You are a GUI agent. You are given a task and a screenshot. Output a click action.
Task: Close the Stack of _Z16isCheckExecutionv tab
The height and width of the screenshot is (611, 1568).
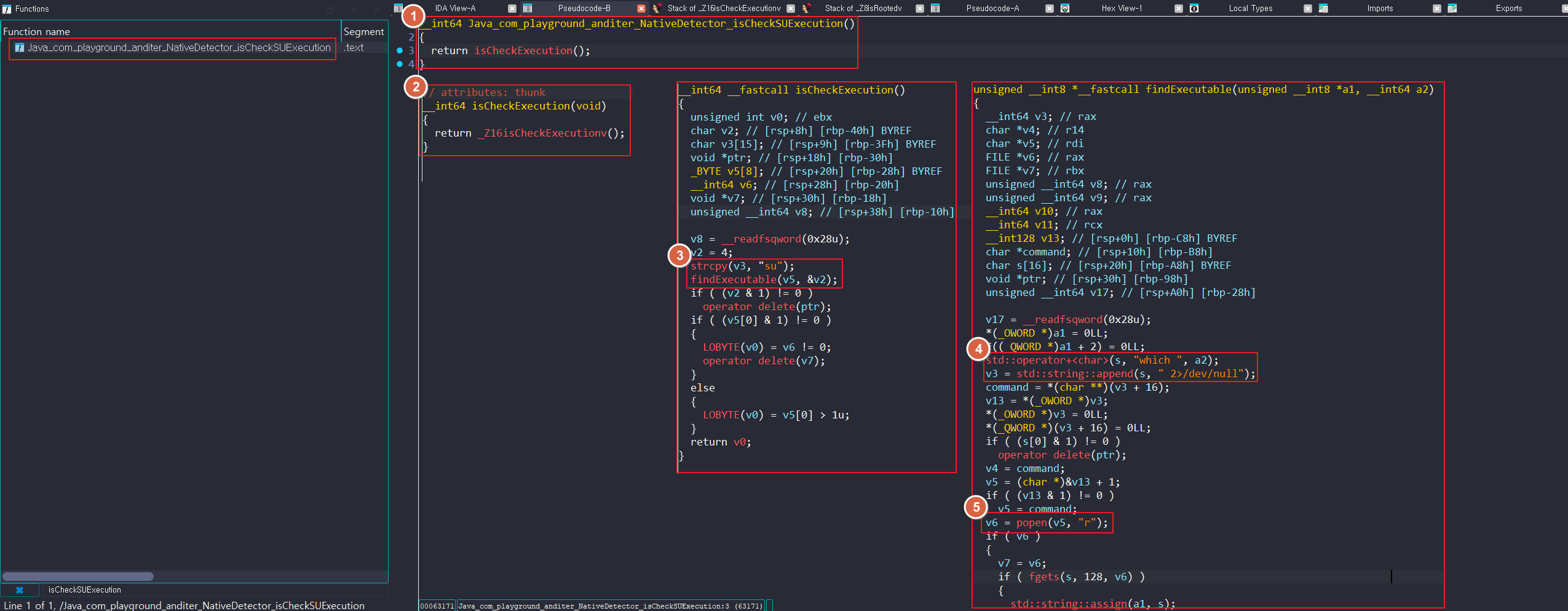[791, 9]
